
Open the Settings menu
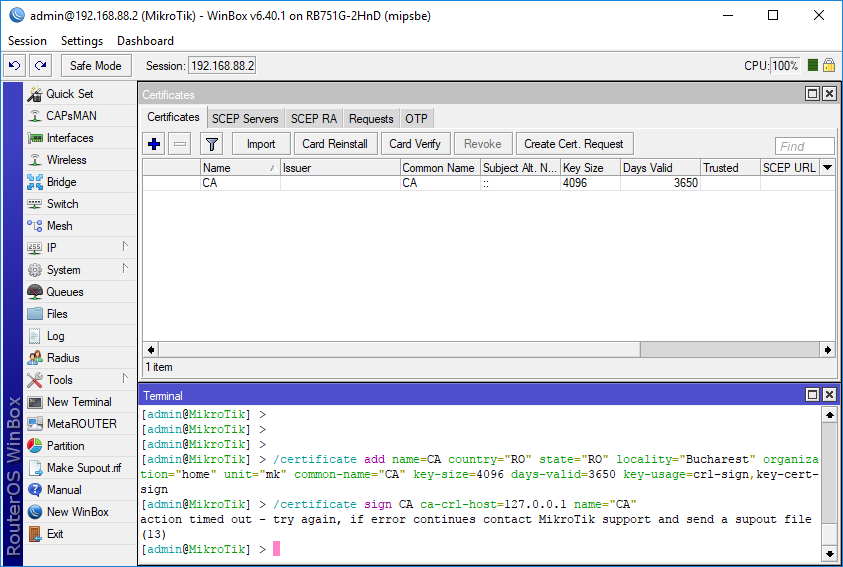(x=81, y=41)
